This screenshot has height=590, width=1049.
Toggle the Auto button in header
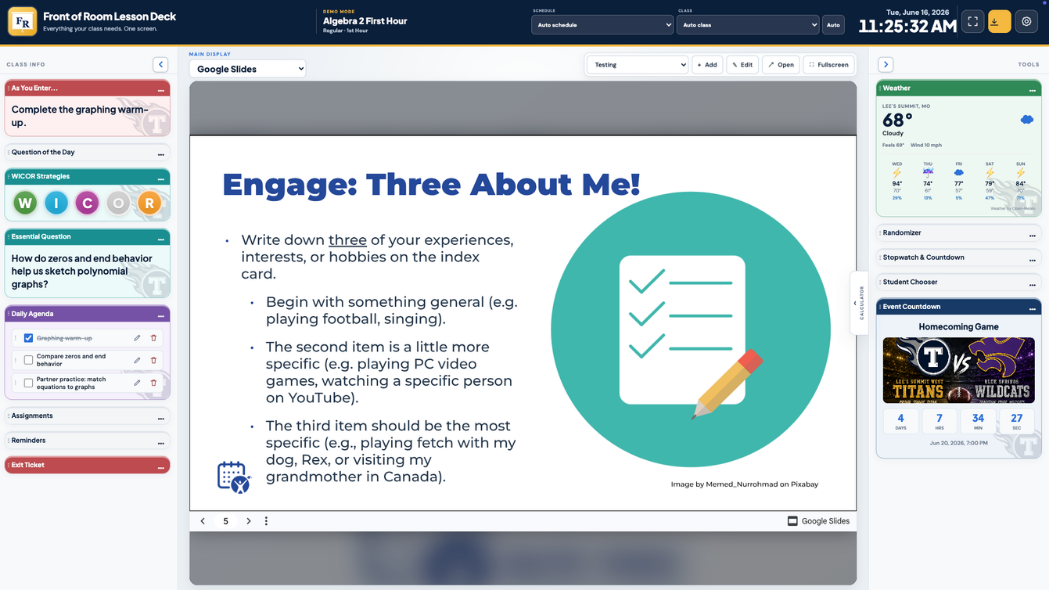pos(833,25)
